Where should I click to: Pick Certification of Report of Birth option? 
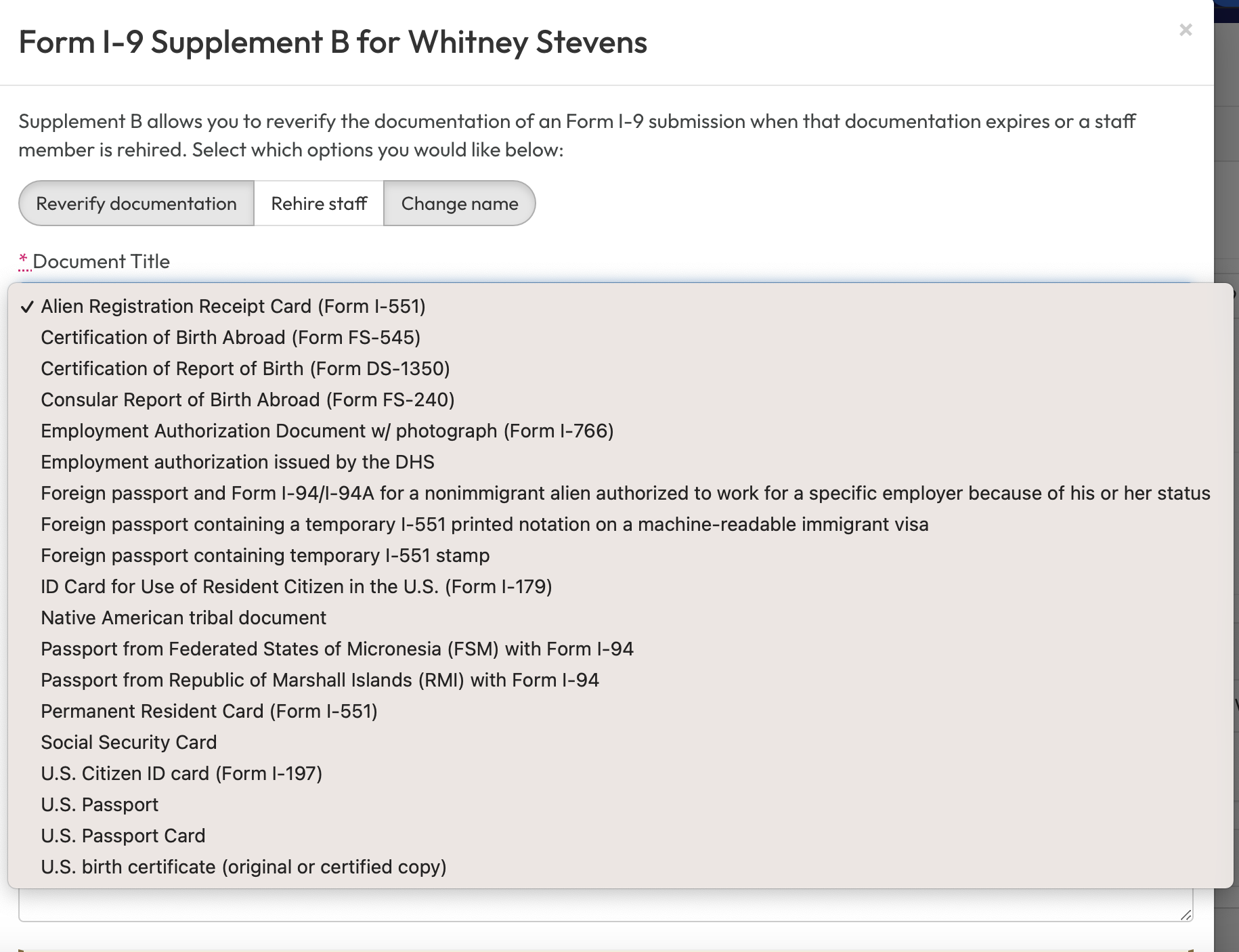245,369
